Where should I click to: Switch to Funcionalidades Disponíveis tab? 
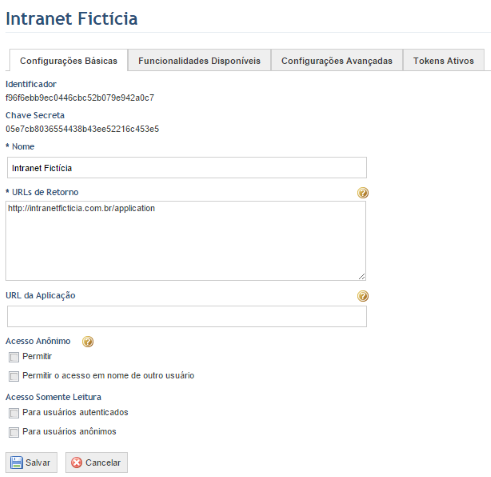coord(199,60)
